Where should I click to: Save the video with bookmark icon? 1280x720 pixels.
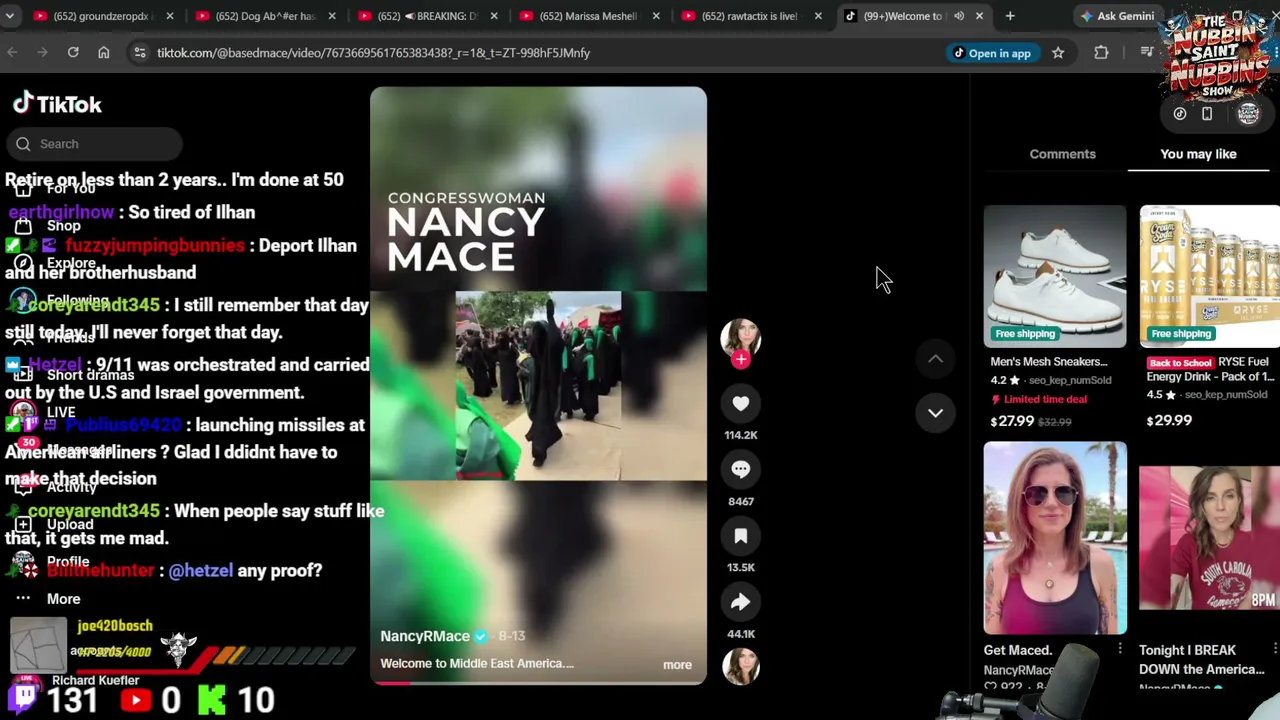pos(741,536)
